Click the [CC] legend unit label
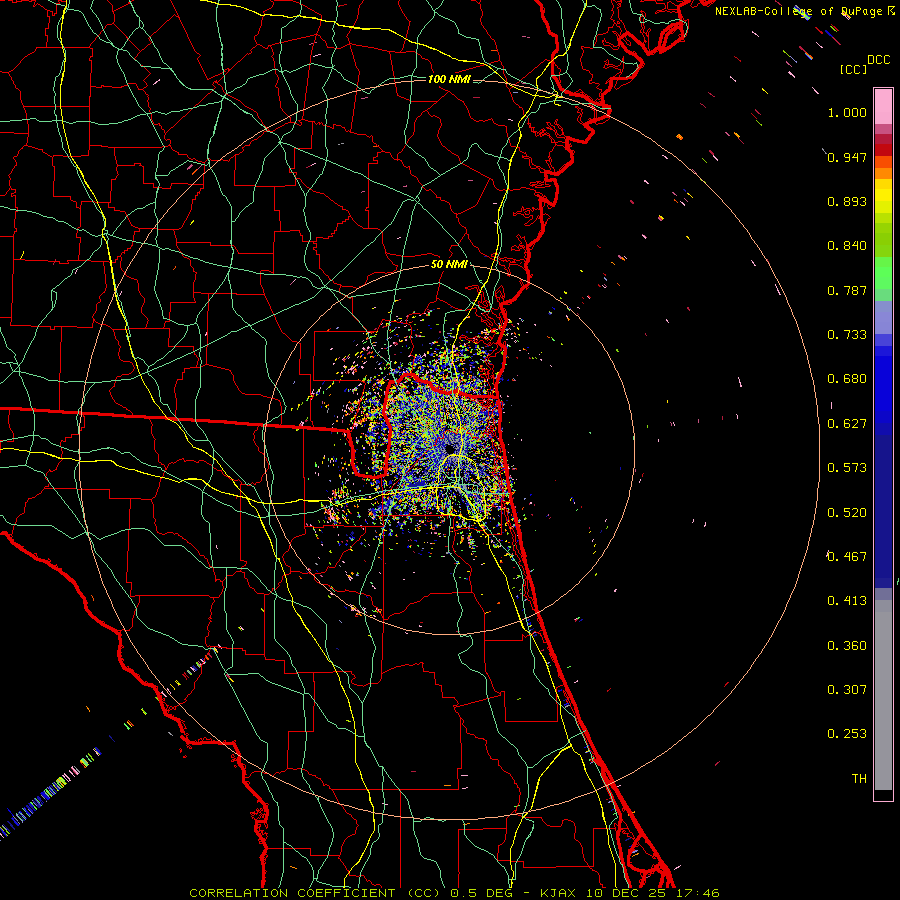The width and height of the screenshot is (900, 900). [853, 70]
